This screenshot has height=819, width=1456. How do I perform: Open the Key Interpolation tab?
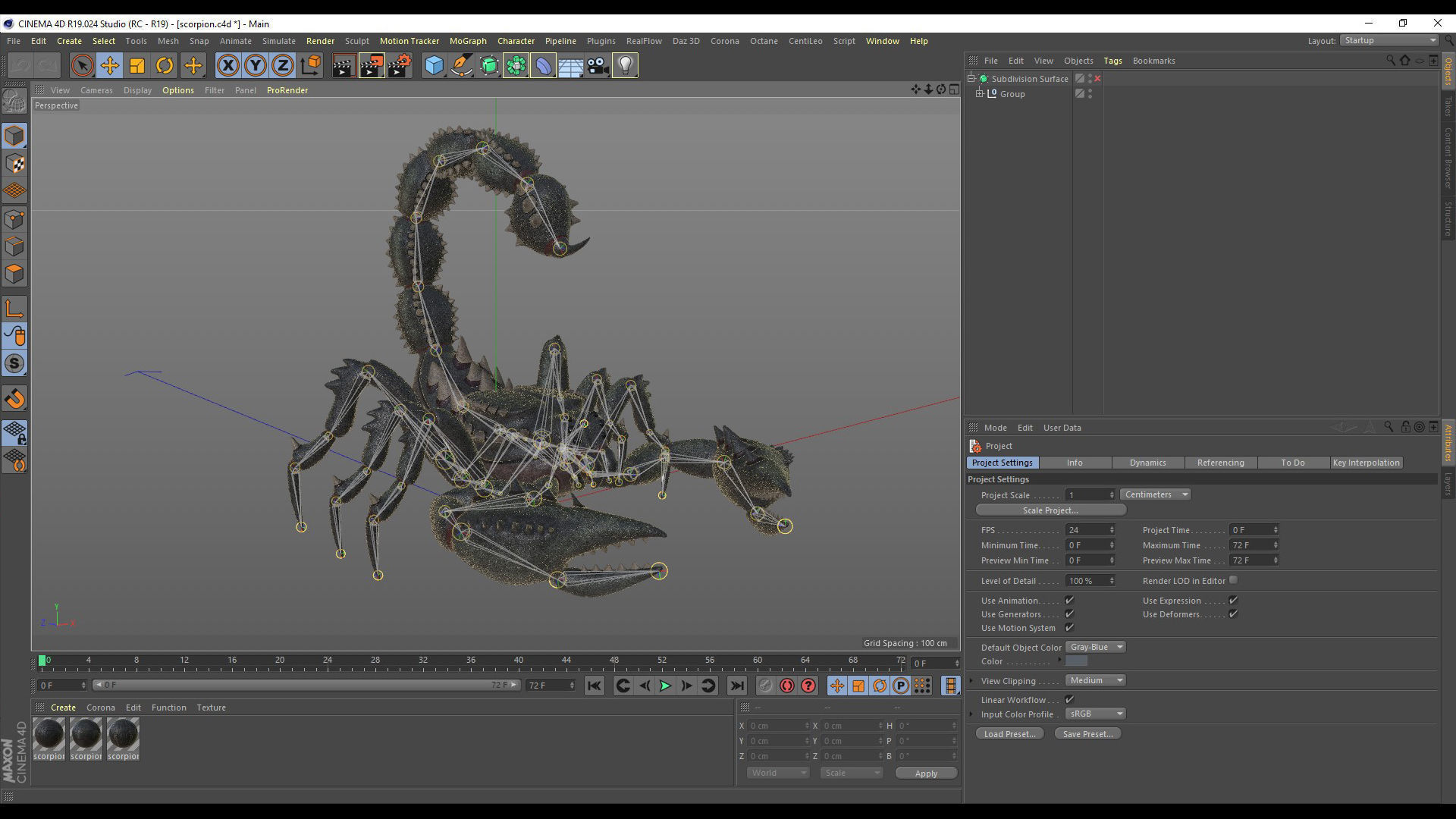point(1366,463)
